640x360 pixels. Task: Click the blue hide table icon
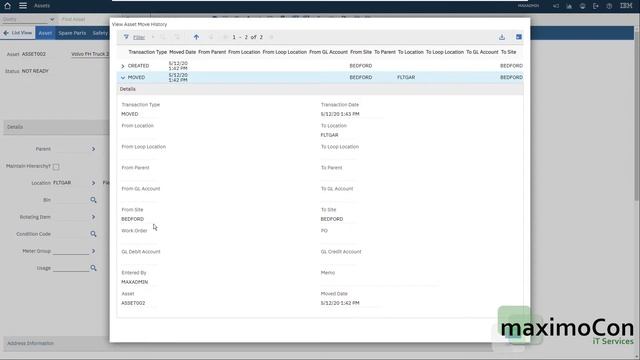(519, 37)
